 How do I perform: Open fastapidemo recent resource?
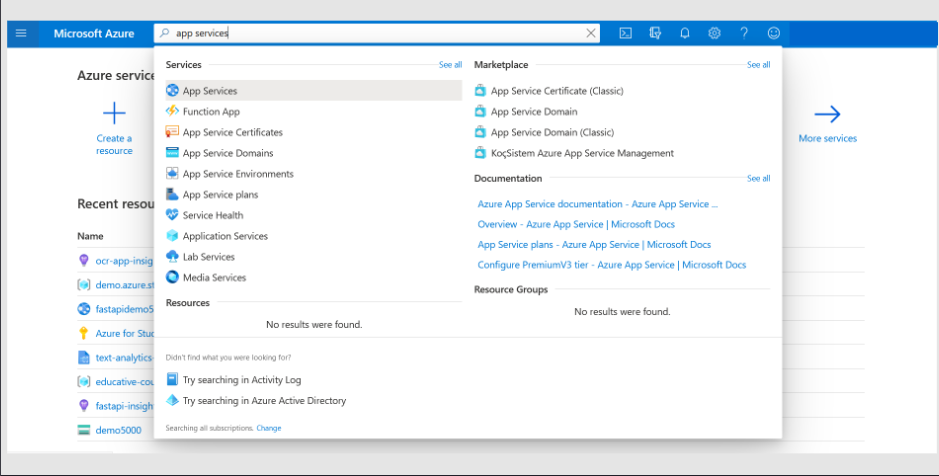point(124,310)
